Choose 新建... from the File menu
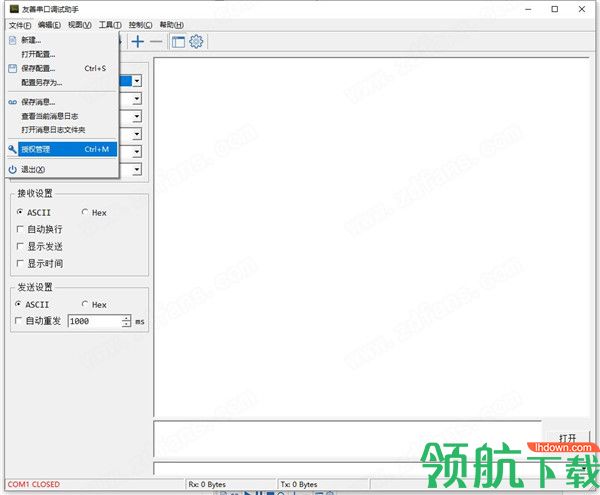 [x=62, y=40]
